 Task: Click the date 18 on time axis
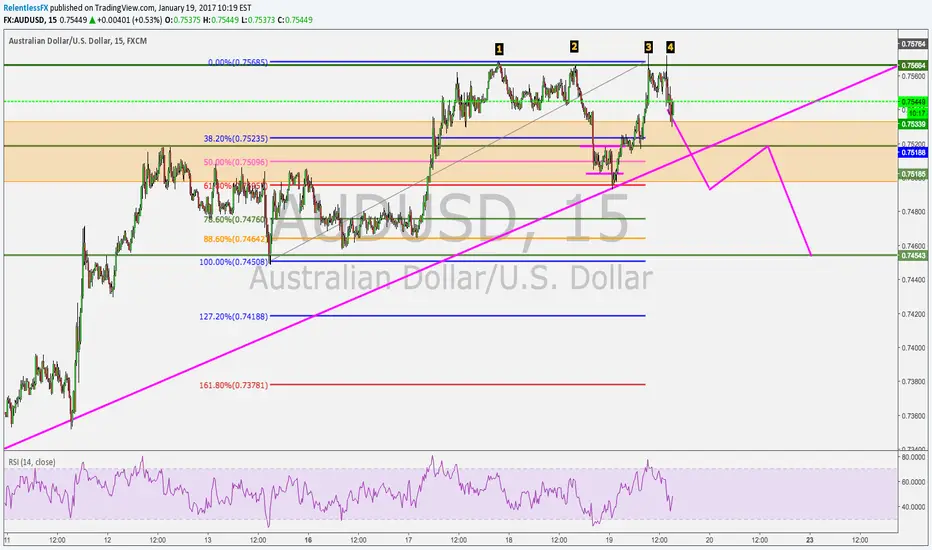pyautogui.click(x=509, y=540)
